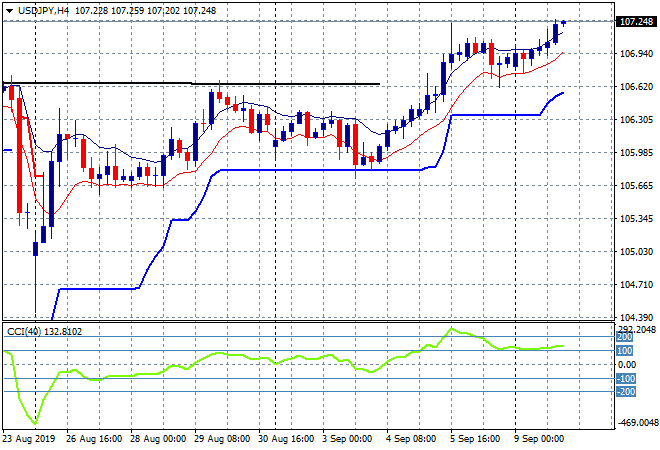Click the 106.620 price axis value
The height and width of the screenshot is (450, 660).
(636, 86)
